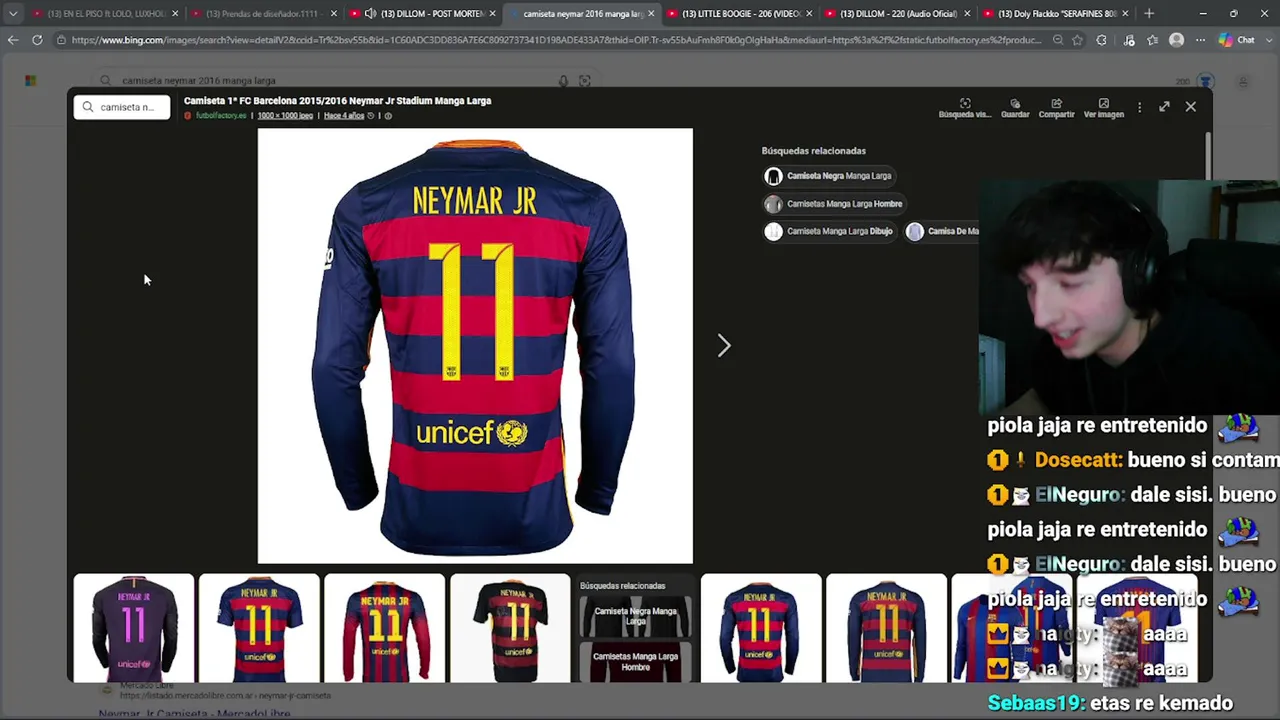Mute the audio of the DILLOM - POST MORTEM tab
The width and height of the screenshot is (1280, 720).
pos(370,14)
